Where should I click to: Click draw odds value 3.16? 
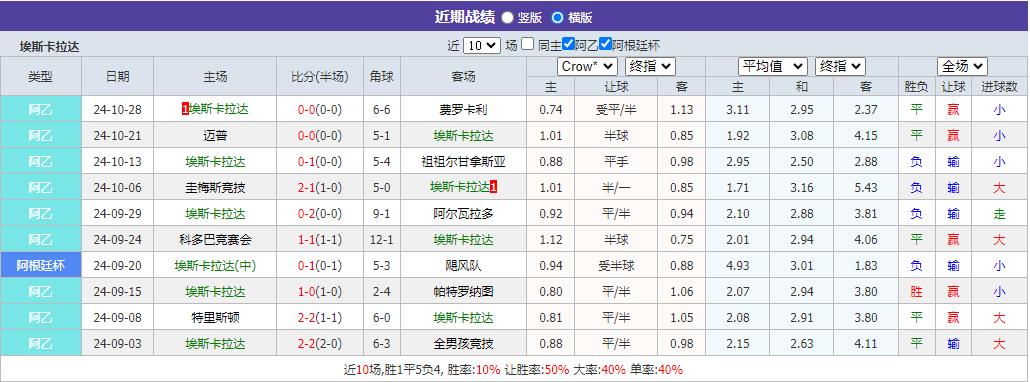[x=801, y=188]
